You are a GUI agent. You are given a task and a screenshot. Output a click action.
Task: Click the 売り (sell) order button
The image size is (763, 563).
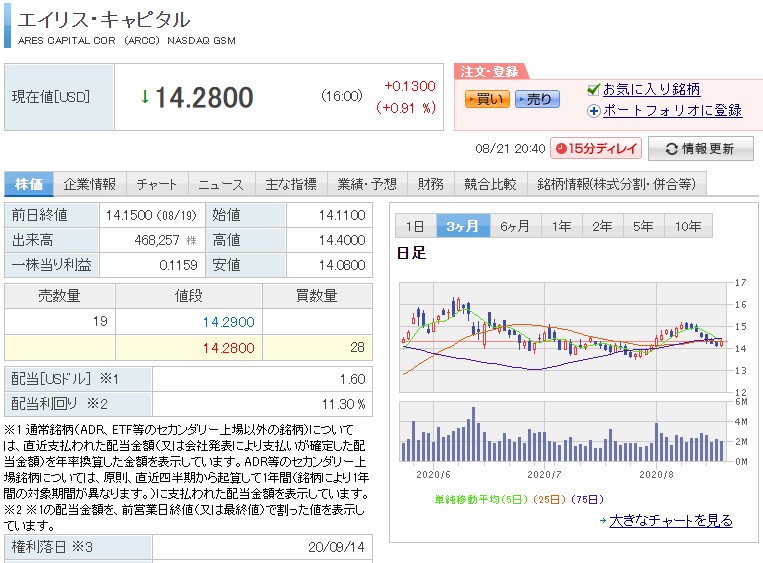(x=537, y=99)
